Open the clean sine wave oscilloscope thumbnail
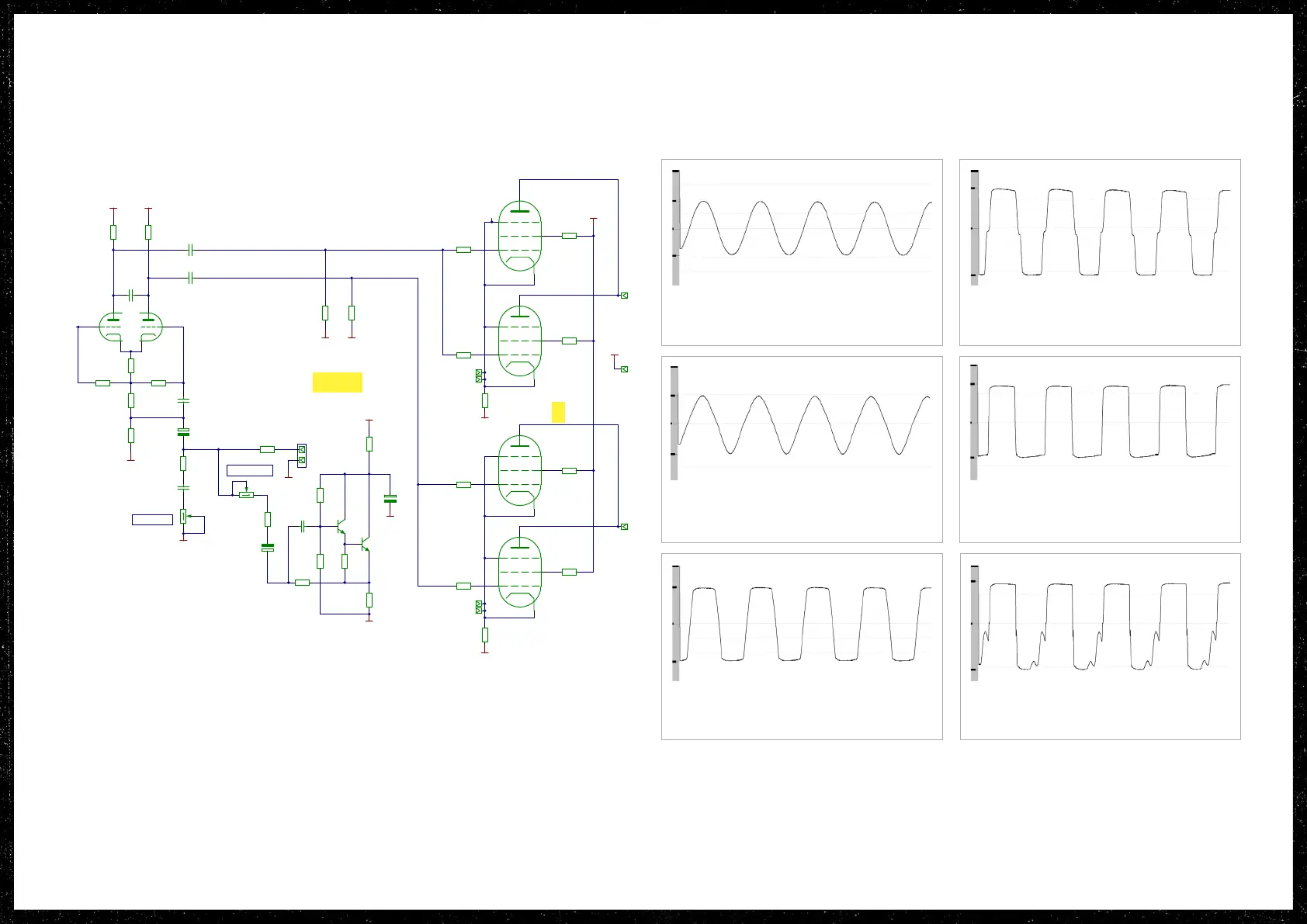This screenshot has height=924, width=1307. 802,252
